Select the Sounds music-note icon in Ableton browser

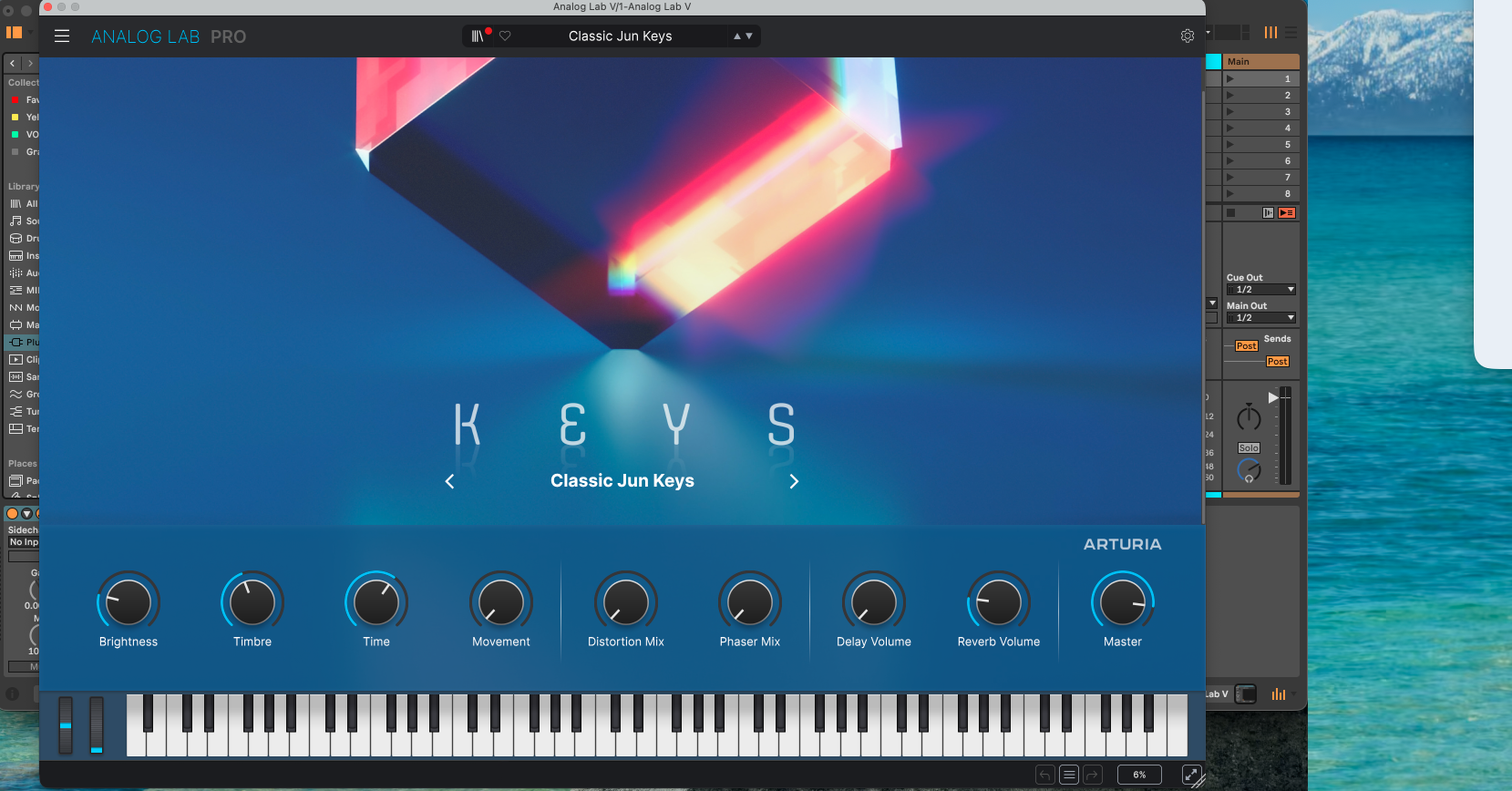[x=15, y=221]
